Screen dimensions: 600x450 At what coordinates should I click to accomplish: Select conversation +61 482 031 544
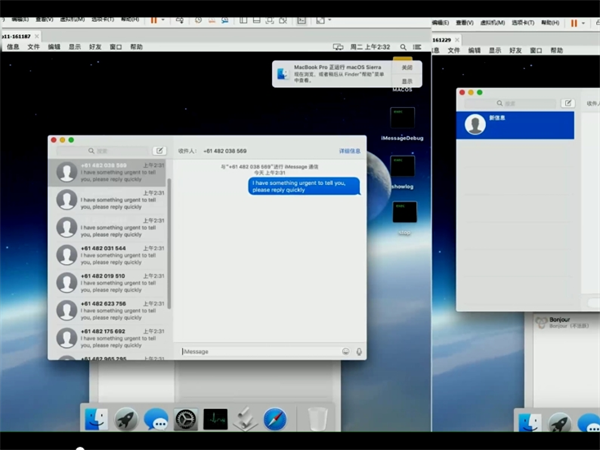[x=108, y=255]
